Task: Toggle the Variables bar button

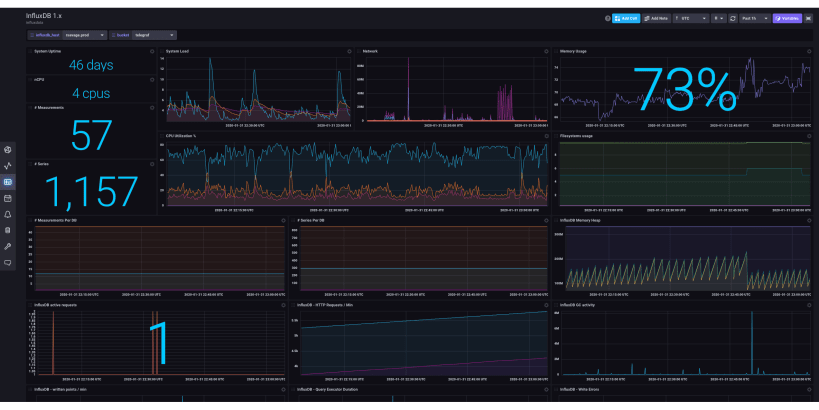Action: [x=786, y=18]
